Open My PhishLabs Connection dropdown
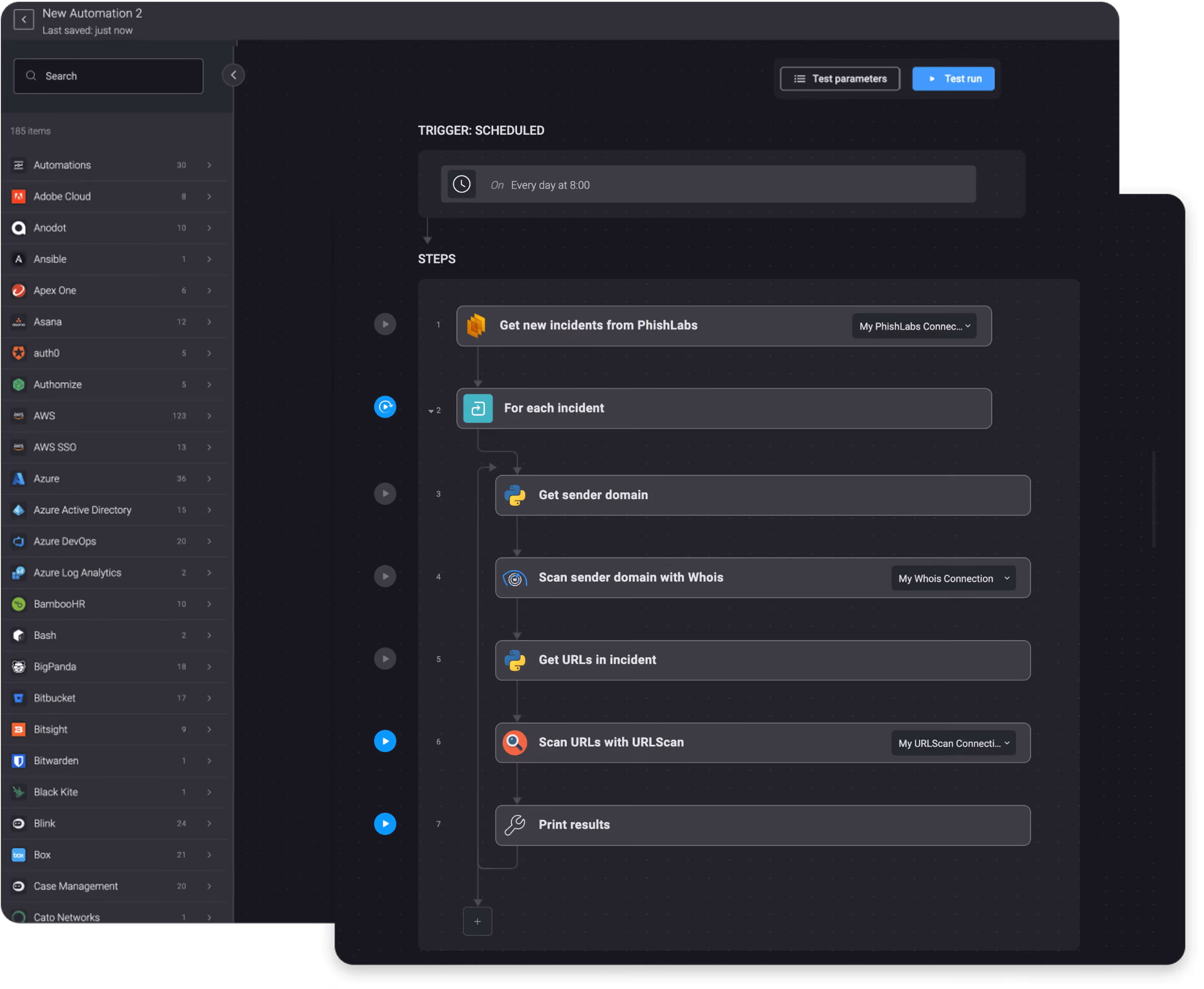 click(914, 326)
